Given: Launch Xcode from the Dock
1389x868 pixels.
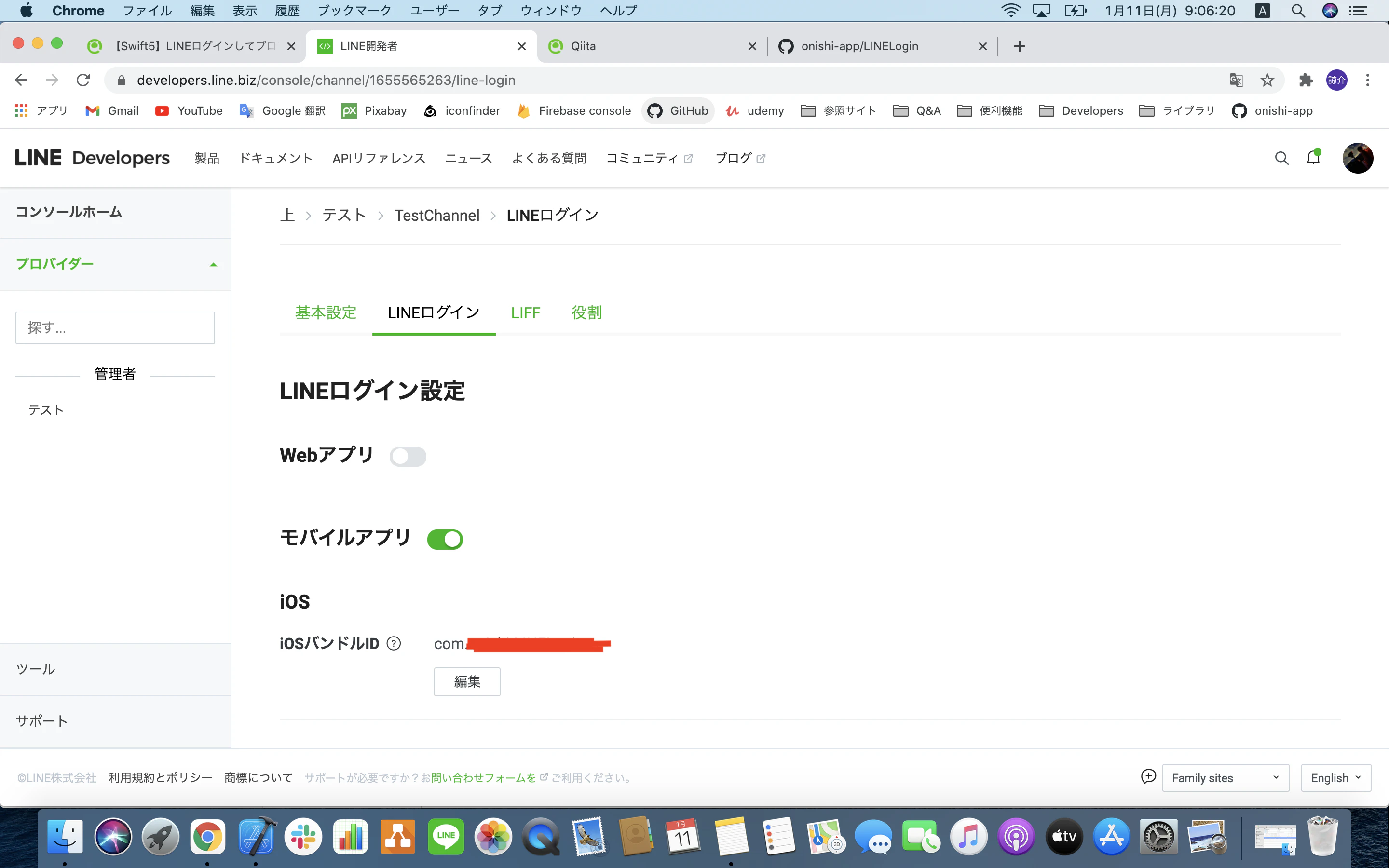Looking at the screenshot, I should (x=256, y=836).
